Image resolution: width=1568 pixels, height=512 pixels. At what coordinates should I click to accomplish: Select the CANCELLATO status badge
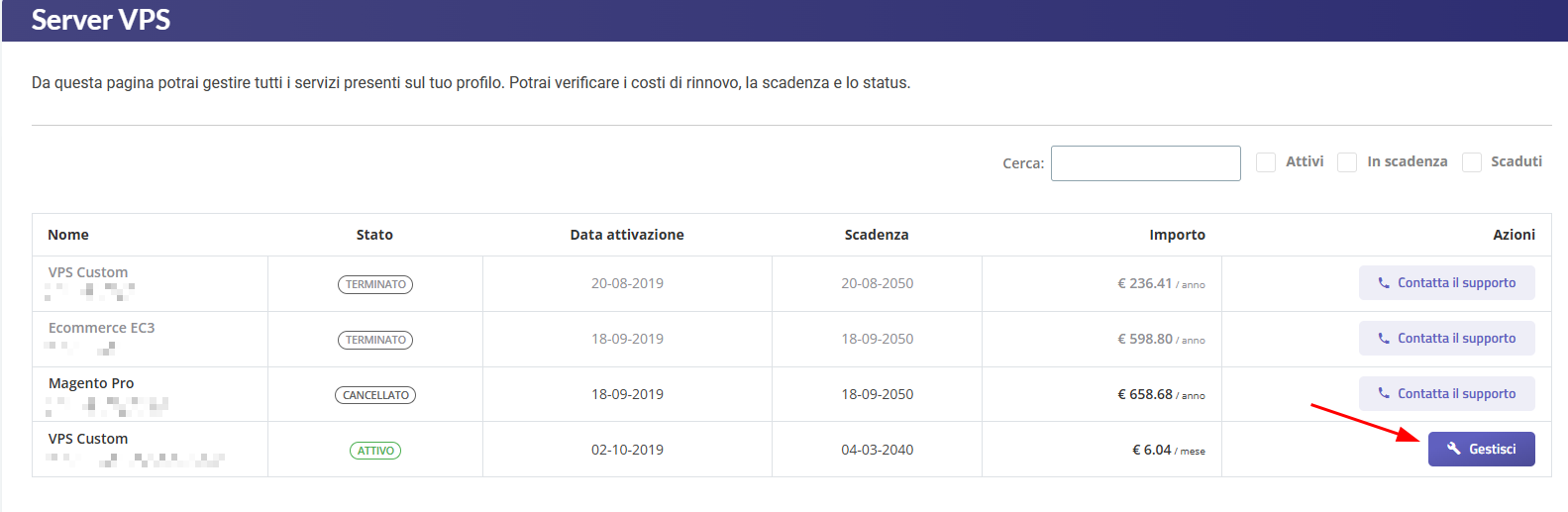click(375, 395)
